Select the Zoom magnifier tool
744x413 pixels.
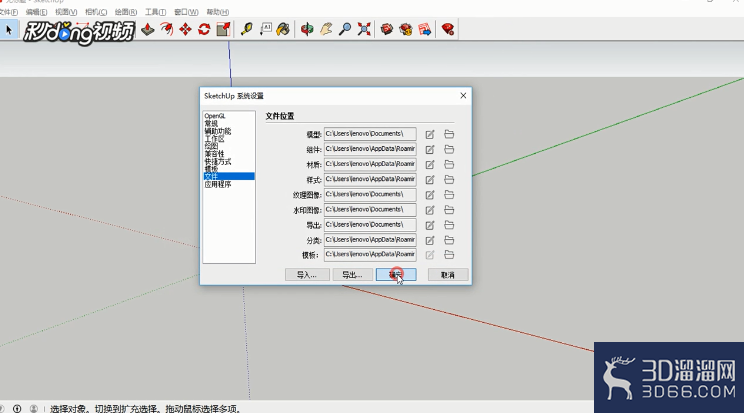(x=345, y=29)
